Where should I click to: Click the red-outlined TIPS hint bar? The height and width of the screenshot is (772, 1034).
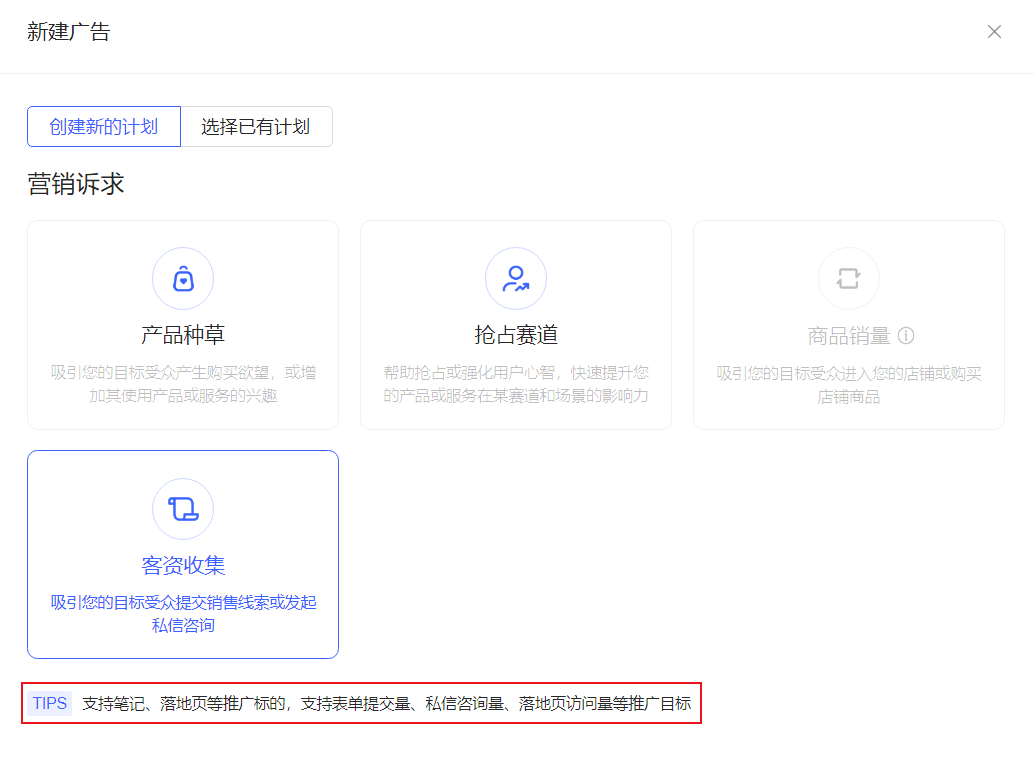(x=361, y=703)
